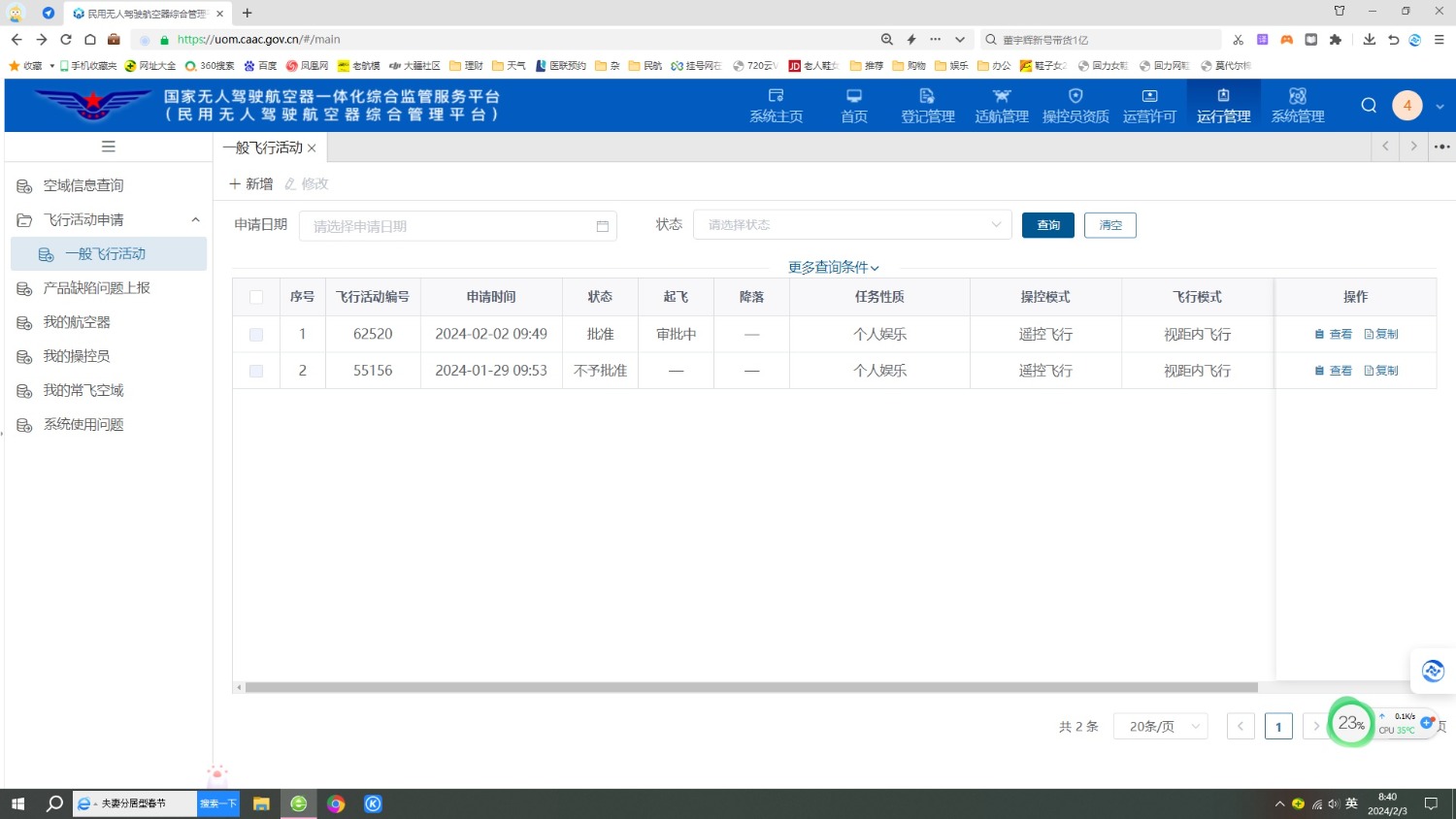Expand 更多查询条件 filter options
The width and height of the screenshot is (1456, 819).
(834, 267)
